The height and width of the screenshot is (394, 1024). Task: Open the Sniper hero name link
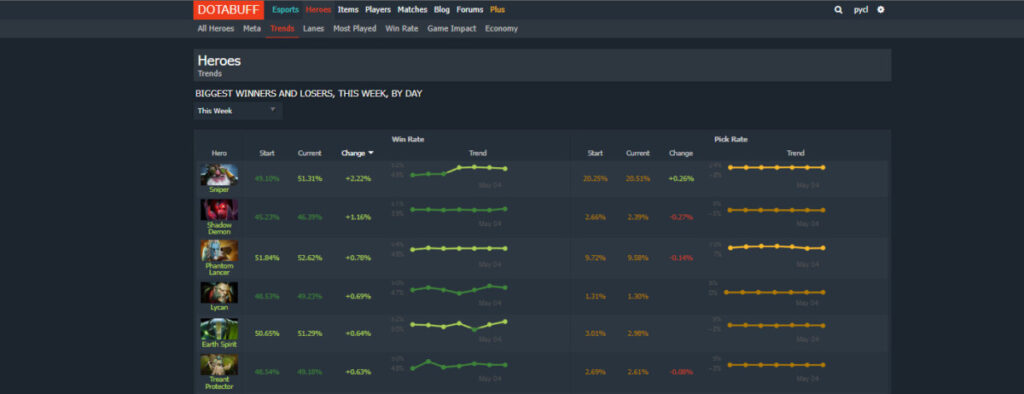219,190
